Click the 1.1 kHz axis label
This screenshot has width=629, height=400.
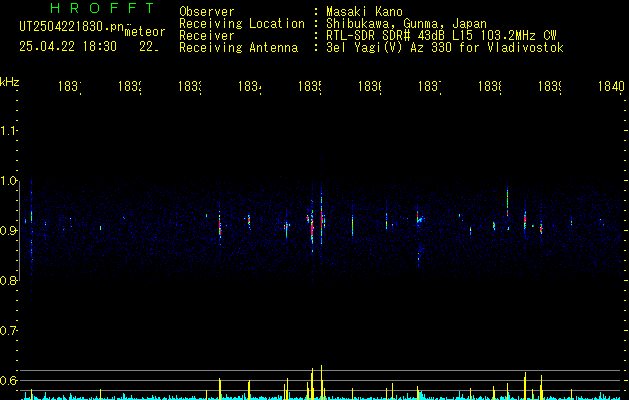(8, 130)
